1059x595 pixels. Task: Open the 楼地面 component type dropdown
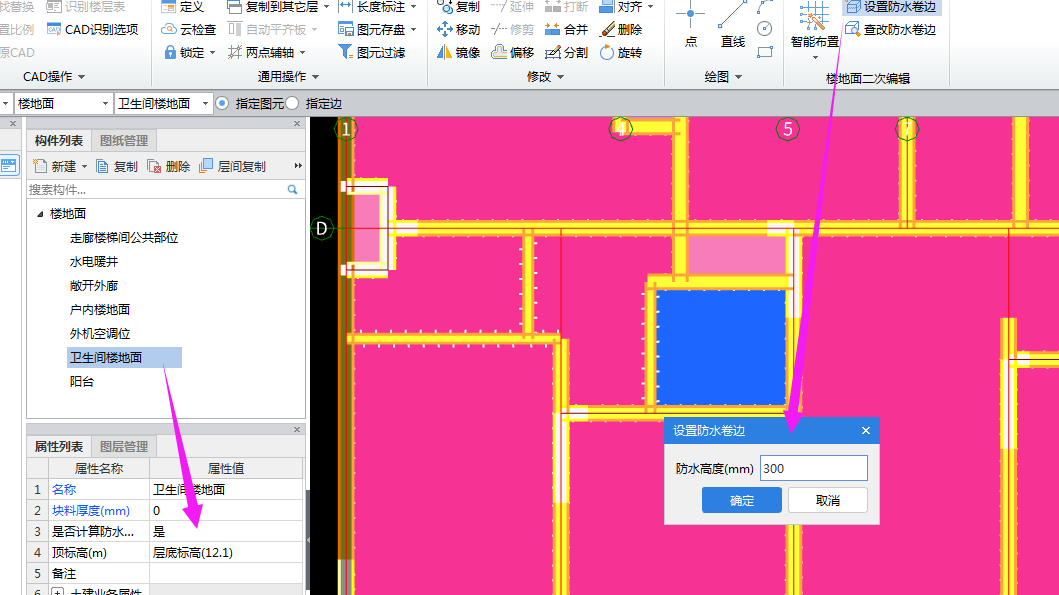[x=105, y=103]
